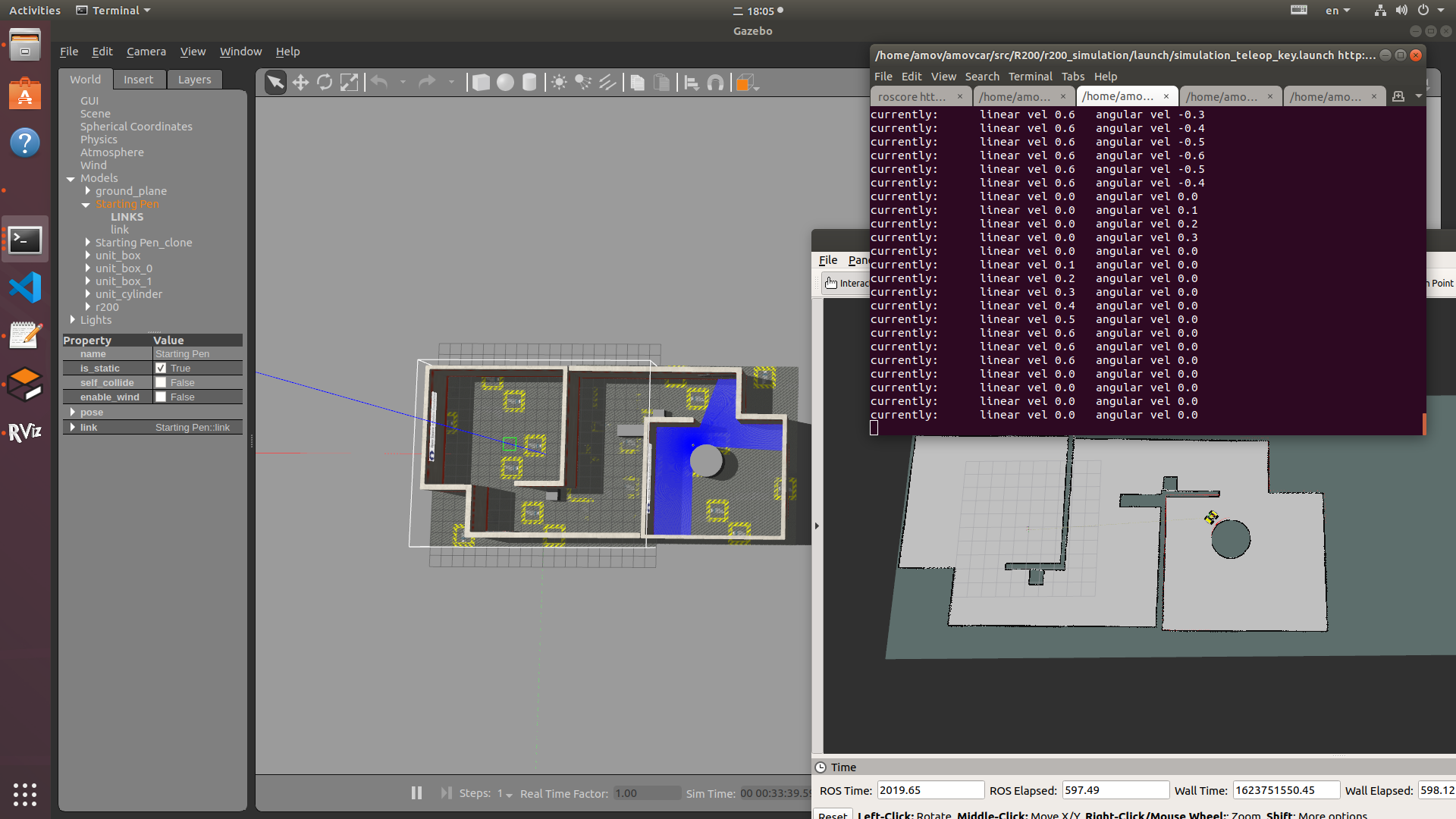Open the File menu in RViz
The image size is (1456, 819).
coord(828,260)
